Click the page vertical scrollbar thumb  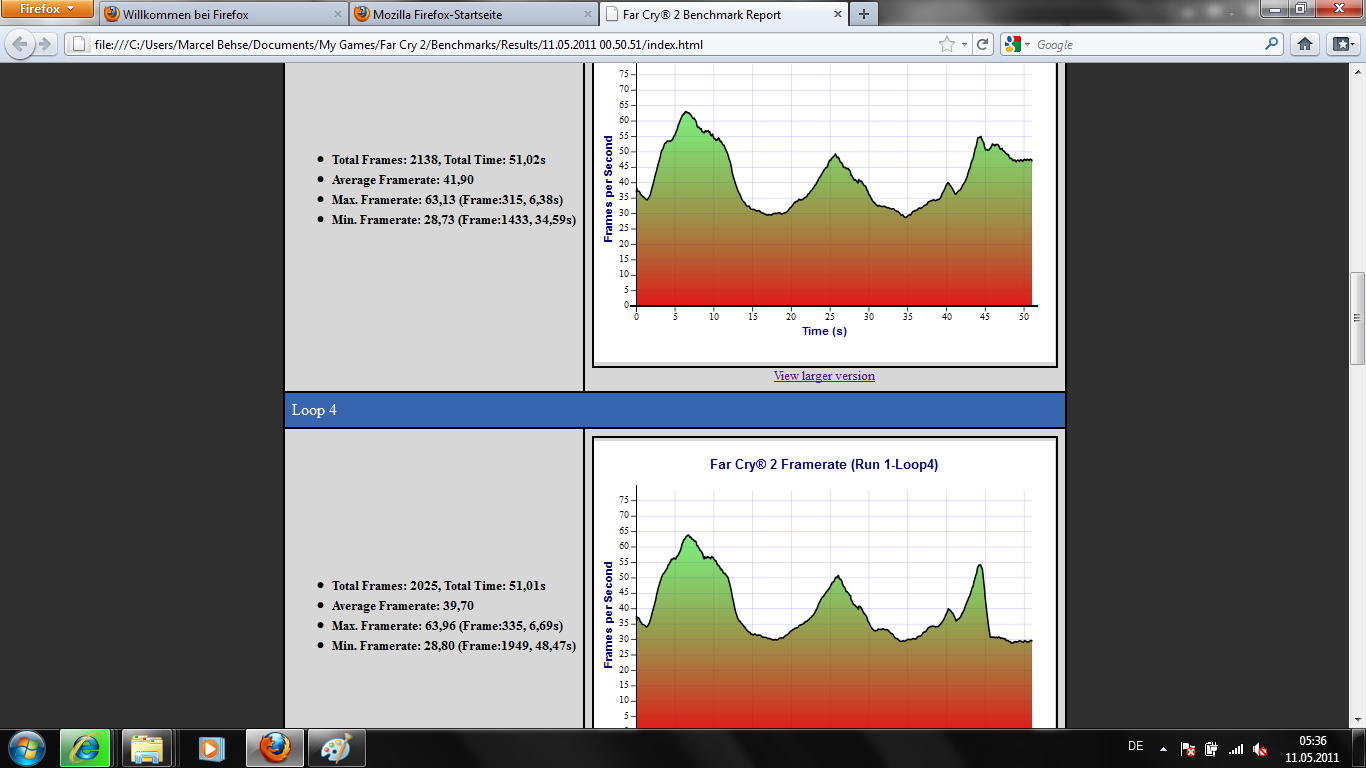1357,318
